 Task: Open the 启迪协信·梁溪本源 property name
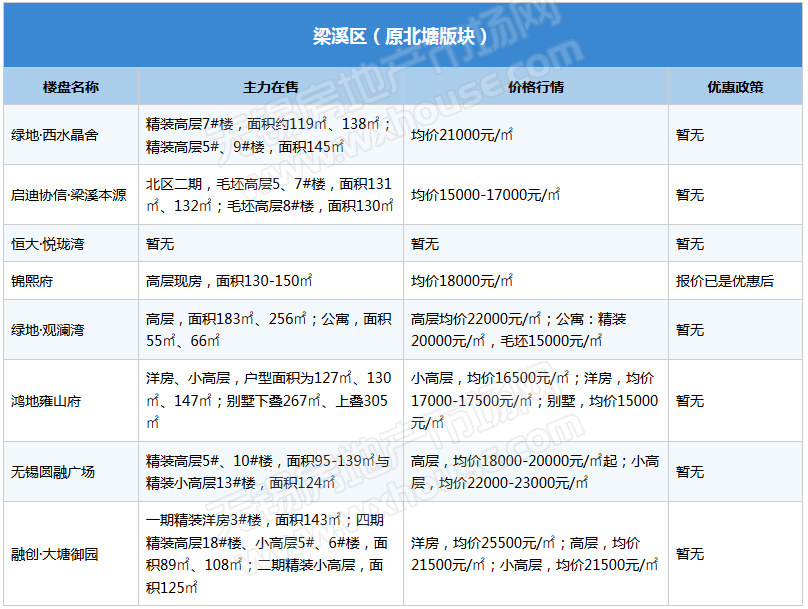[x=69, y=195]
